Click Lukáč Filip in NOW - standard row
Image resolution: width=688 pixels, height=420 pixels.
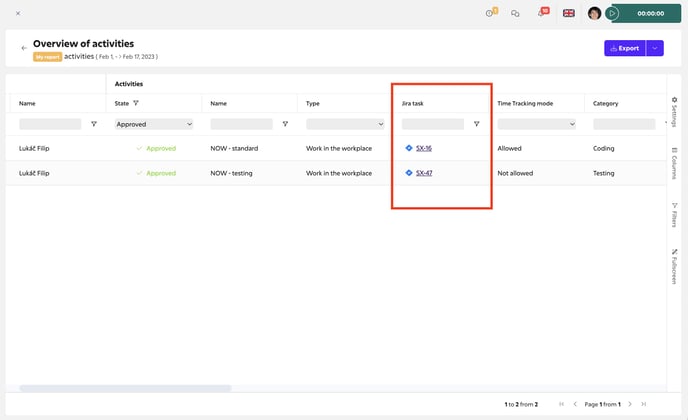[34, 148]
